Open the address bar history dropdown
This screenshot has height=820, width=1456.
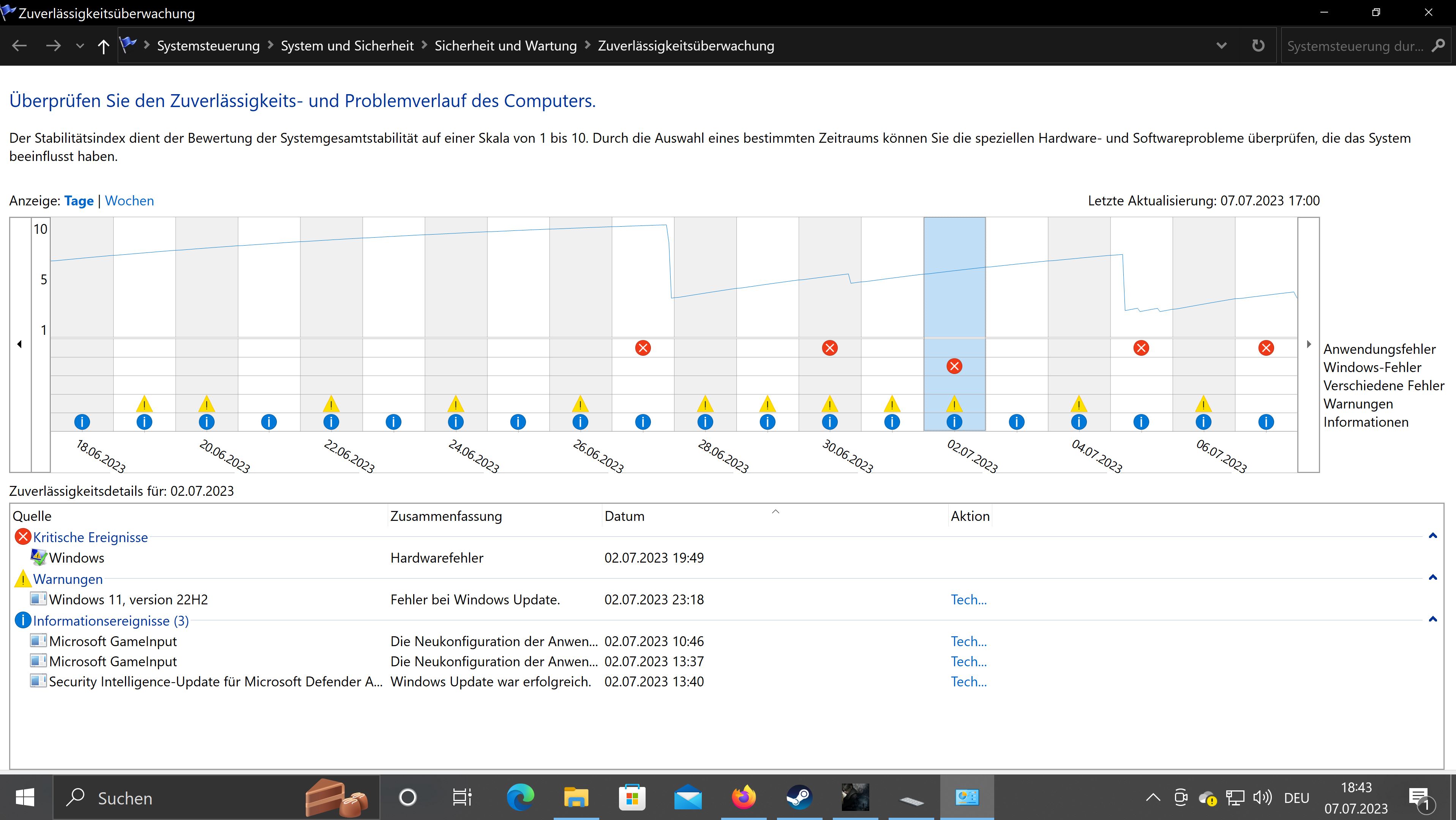tap(1221, 46)
